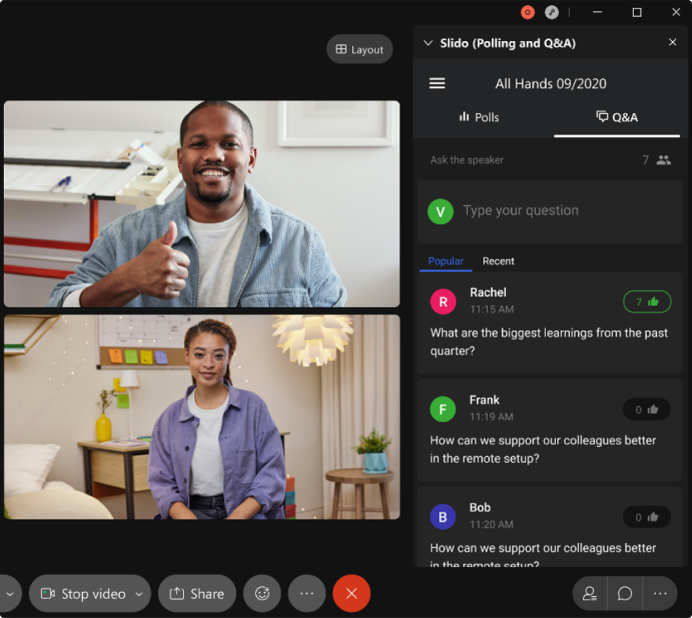Collapse the Slido panel chevron
The image size is (692, 618).
coord(428,43)
